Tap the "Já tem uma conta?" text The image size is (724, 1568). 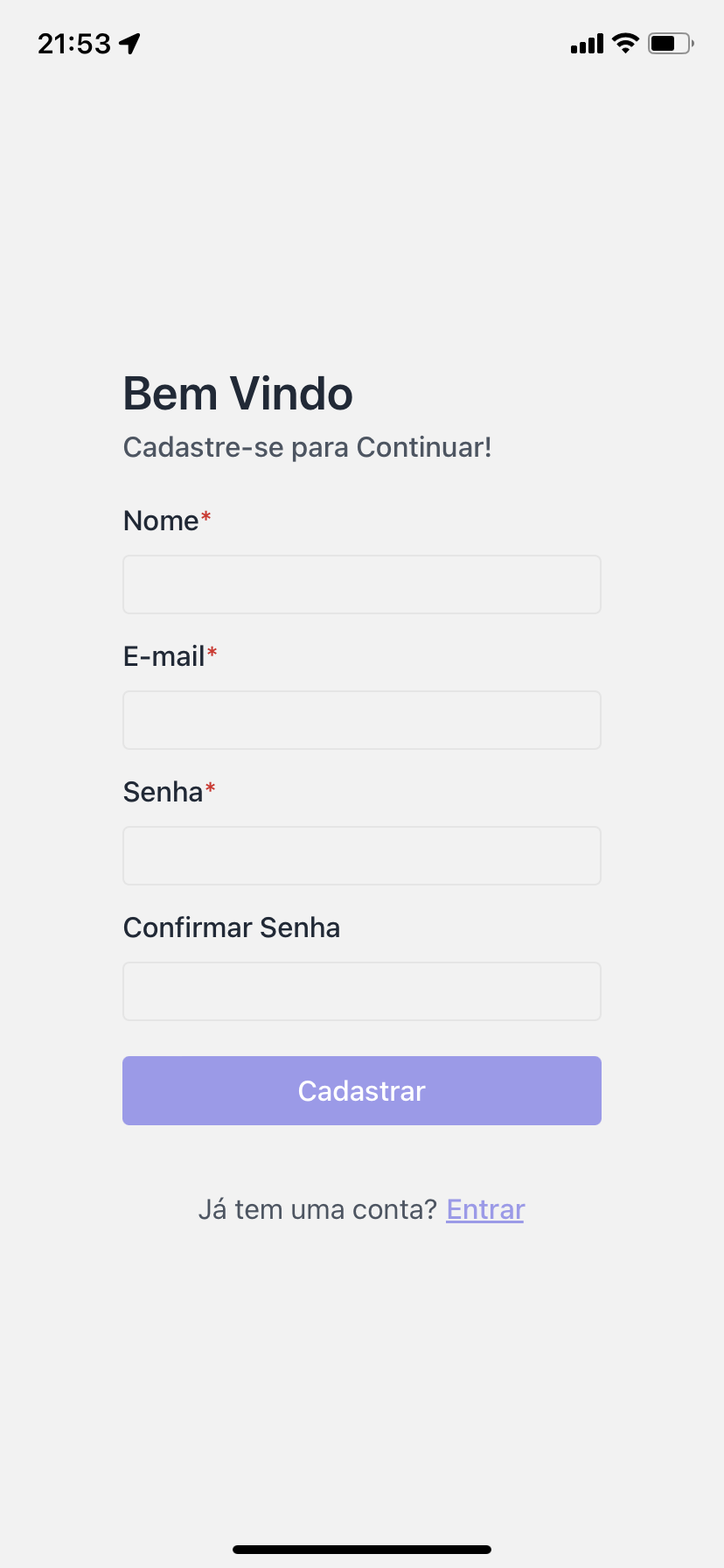coord(317,1209)
